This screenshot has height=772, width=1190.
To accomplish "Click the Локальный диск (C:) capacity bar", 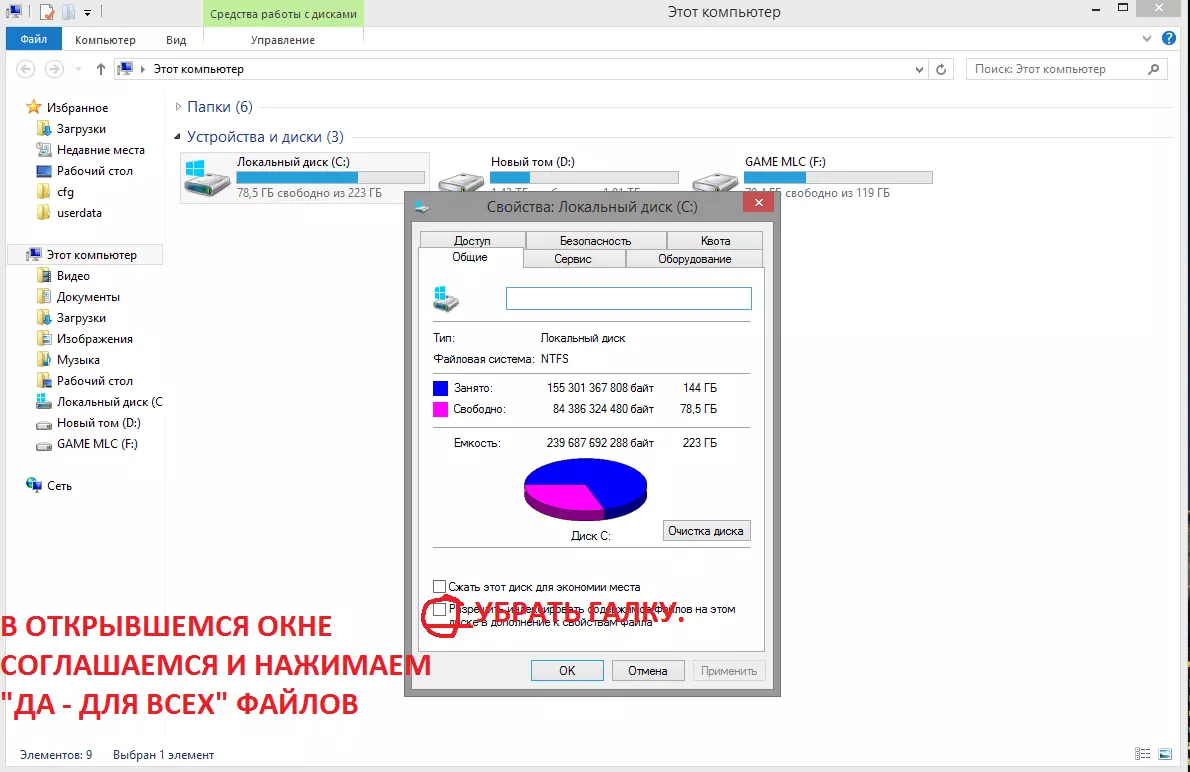I will point(330,177).
